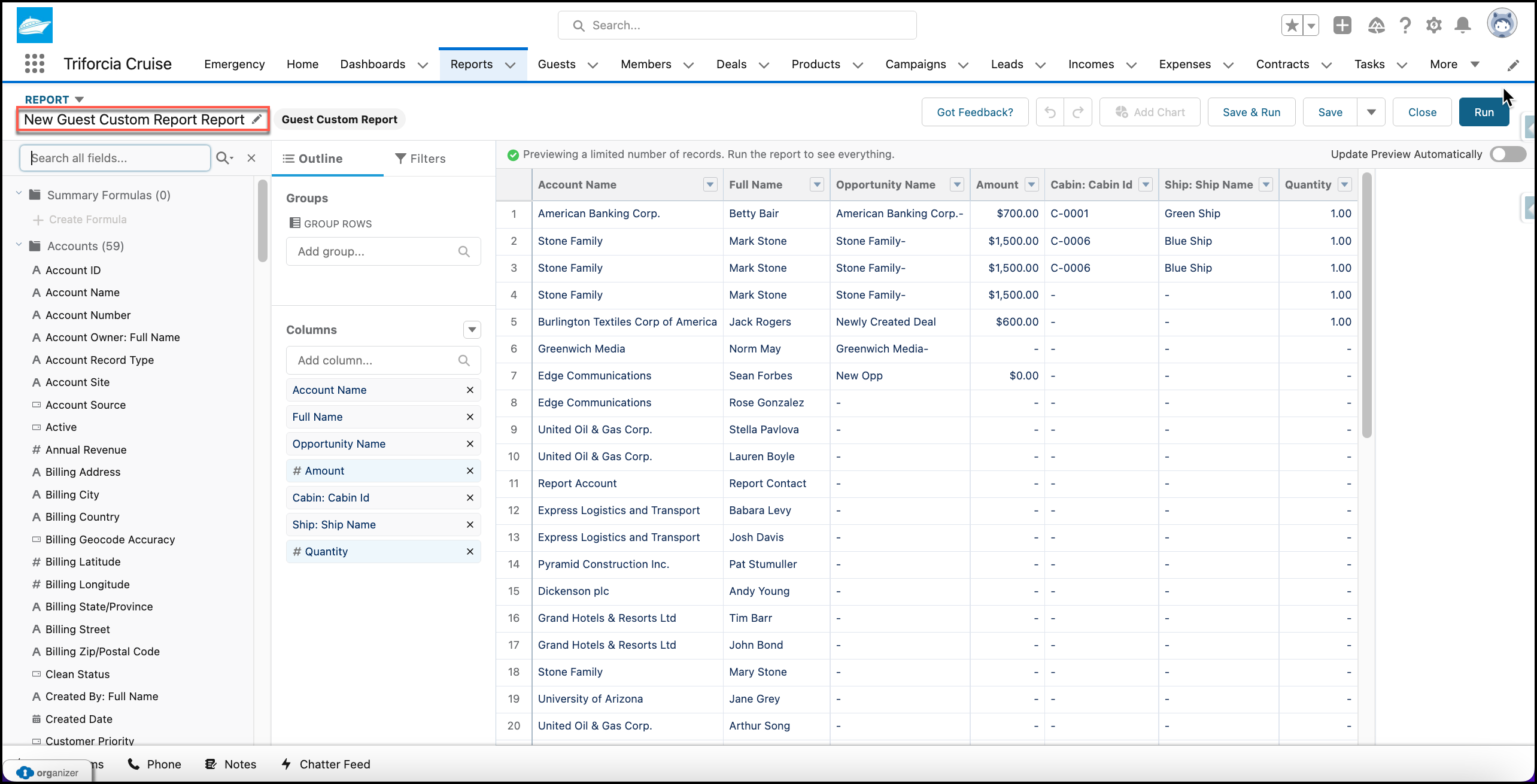
Task: Click the Redo arrow button
Action: tap(1078, 112)
